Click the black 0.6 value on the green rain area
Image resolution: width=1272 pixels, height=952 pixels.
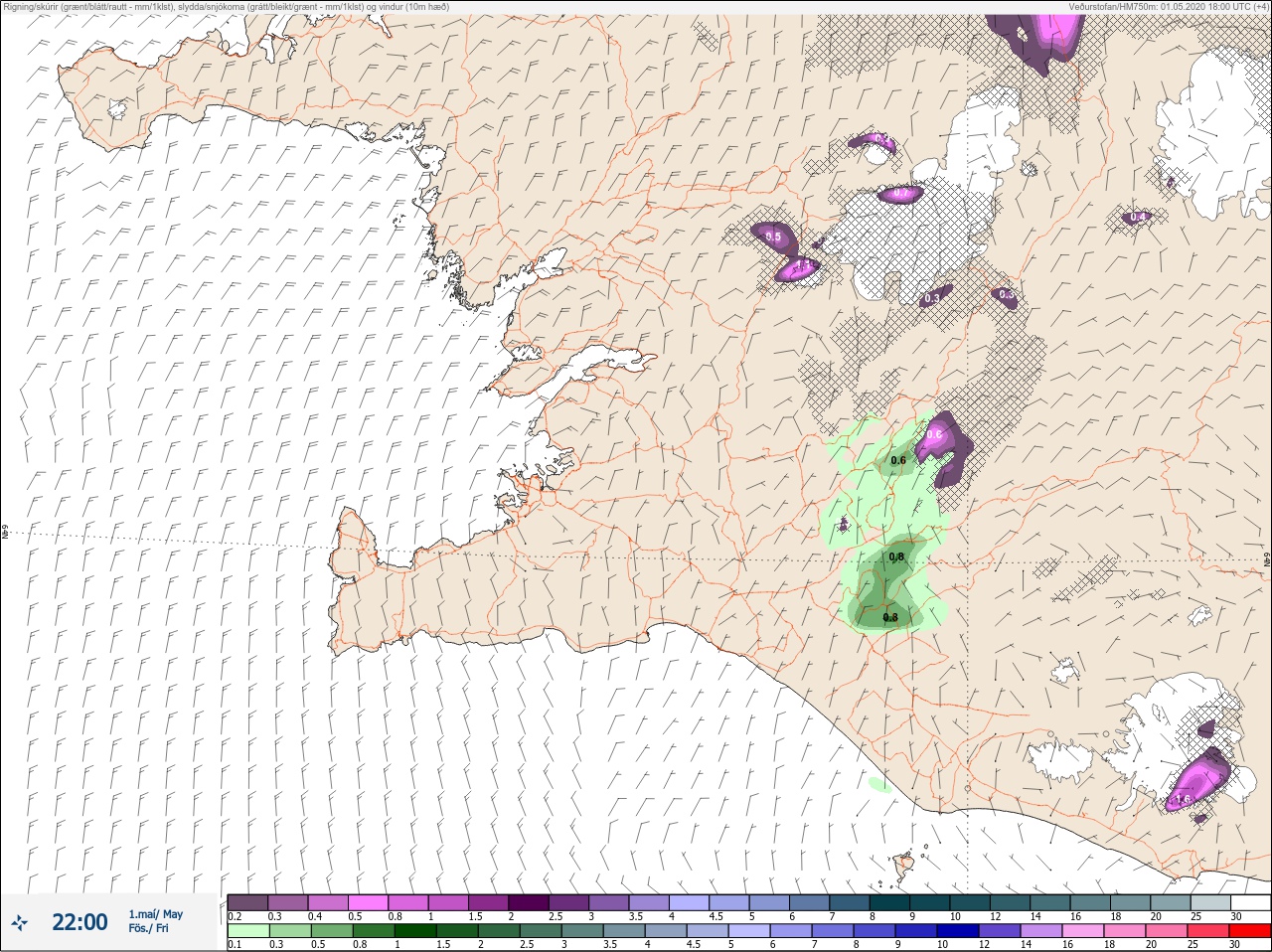898,460
